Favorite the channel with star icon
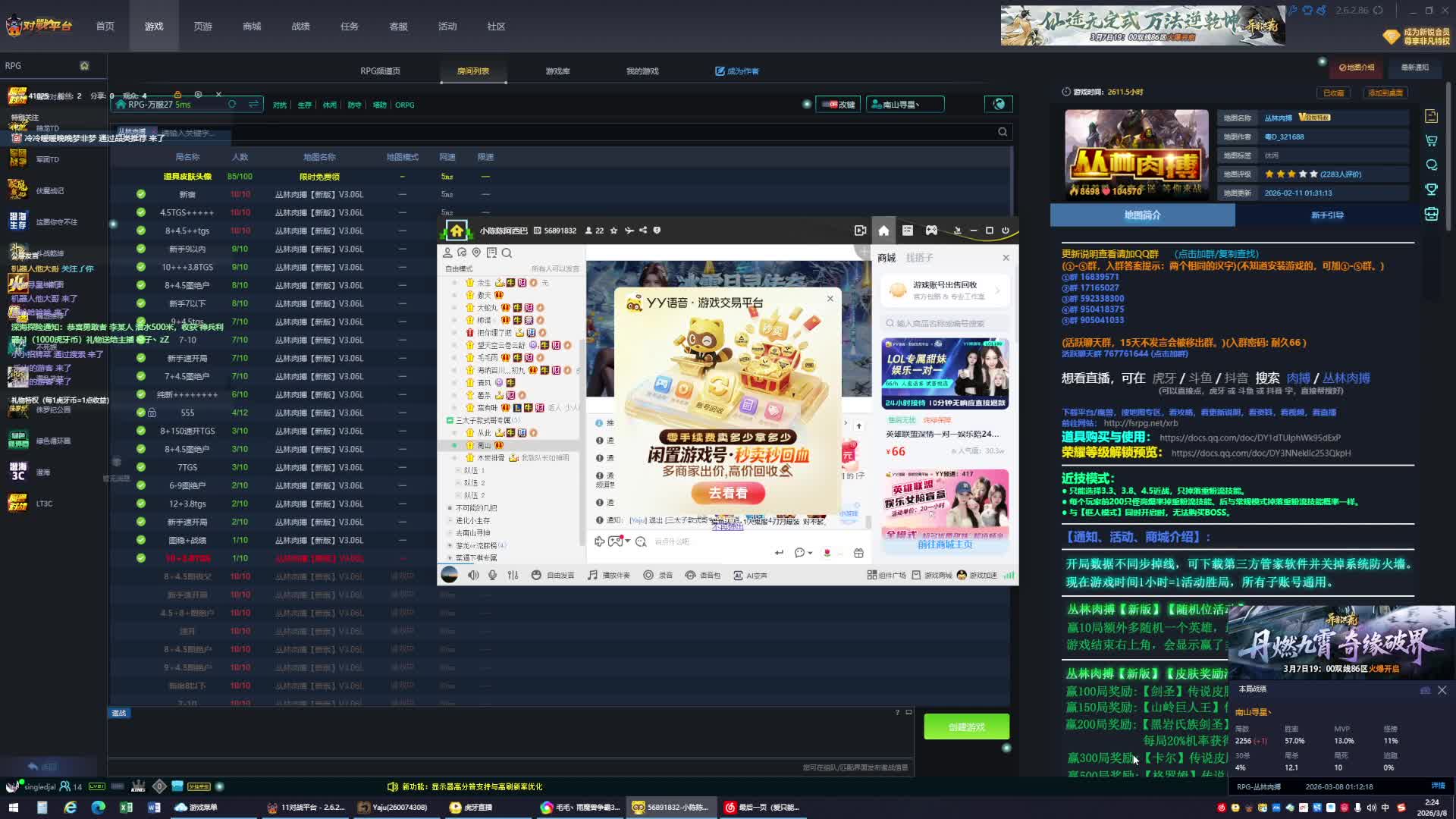 tap(613, 231)
